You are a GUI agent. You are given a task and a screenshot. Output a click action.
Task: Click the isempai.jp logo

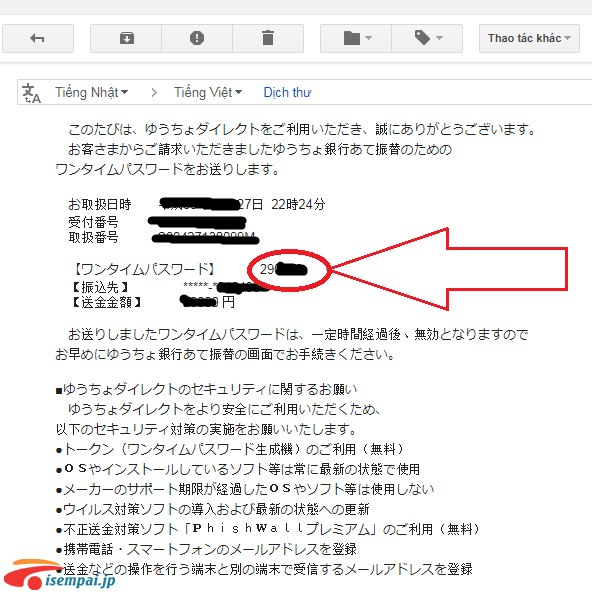[60, 575]
